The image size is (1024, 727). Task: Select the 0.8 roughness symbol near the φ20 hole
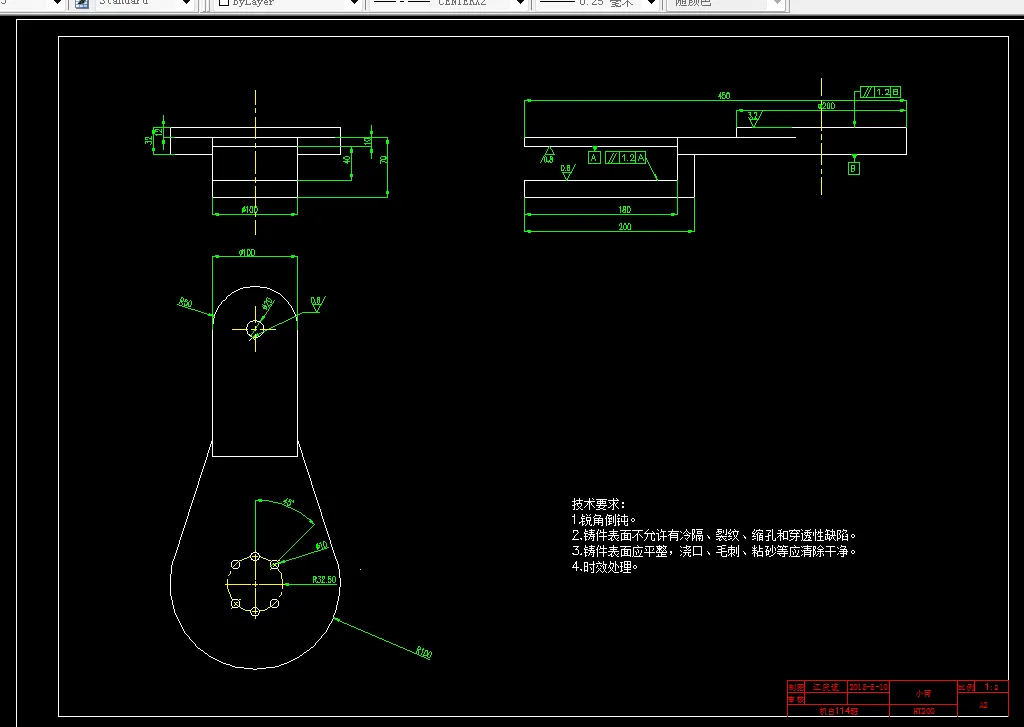click(317, 303)
